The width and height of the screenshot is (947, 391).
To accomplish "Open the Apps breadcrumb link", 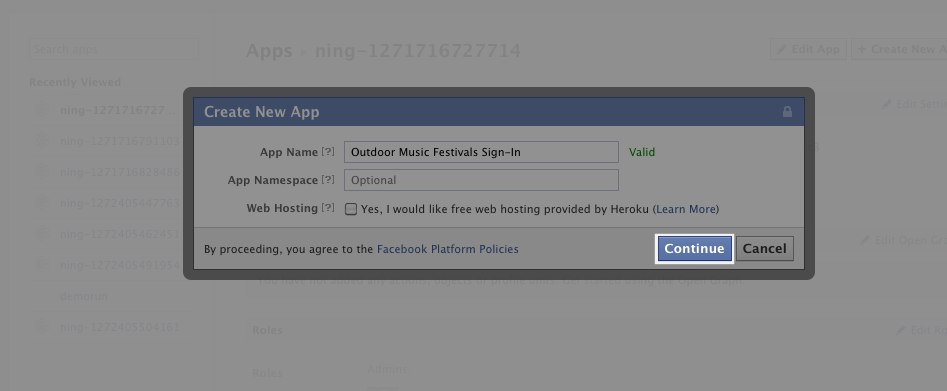I will (x=269, y=51).
